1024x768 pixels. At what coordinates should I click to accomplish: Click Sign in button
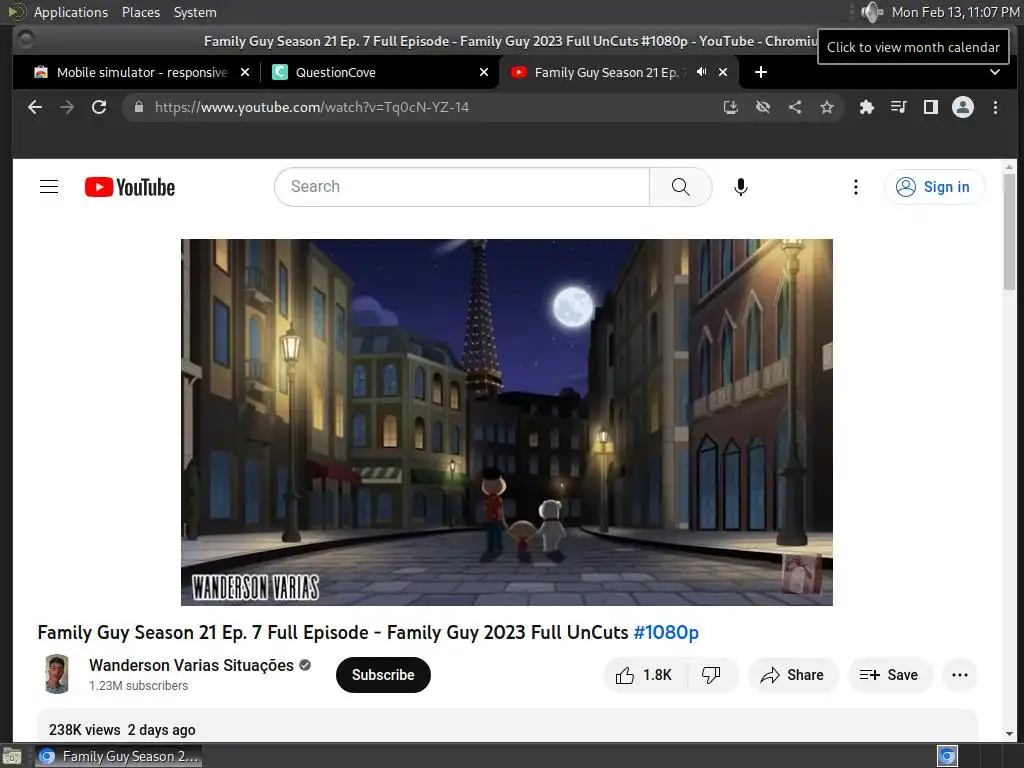coord(934,187)
